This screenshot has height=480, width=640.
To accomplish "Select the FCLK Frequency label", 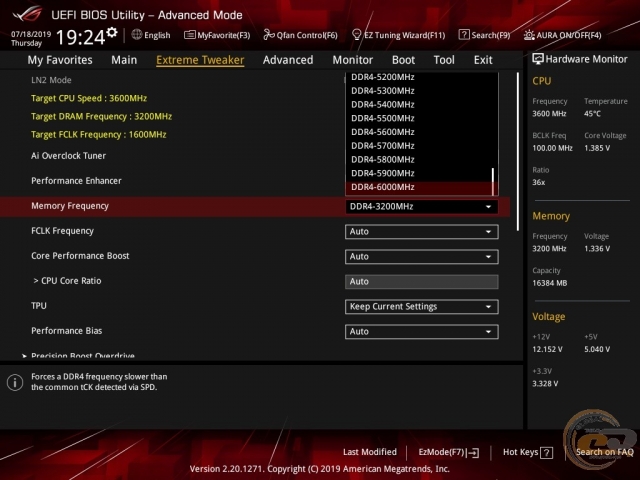I will coord(62,231).
